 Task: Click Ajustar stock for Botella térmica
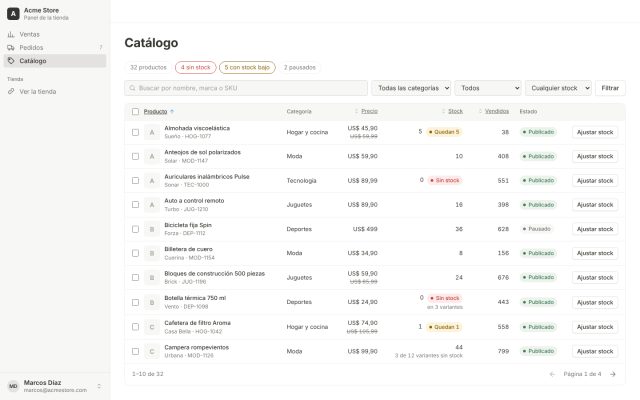coord(595,302)
